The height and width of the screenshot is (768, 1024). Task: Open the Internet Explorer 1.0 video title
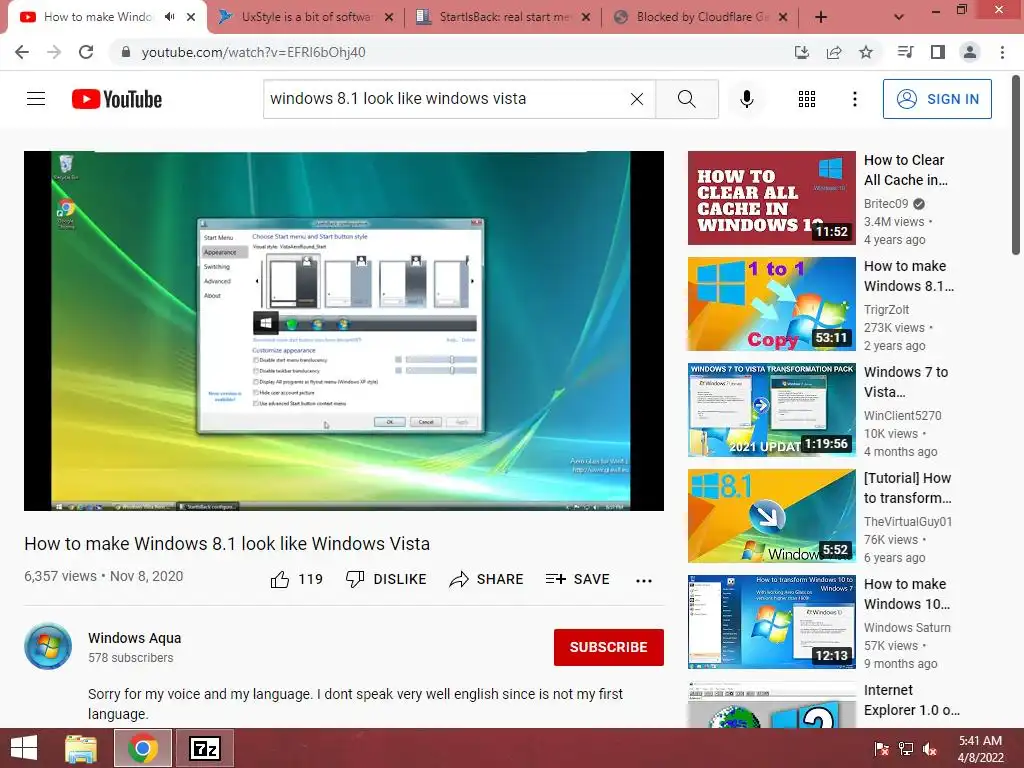912,700
